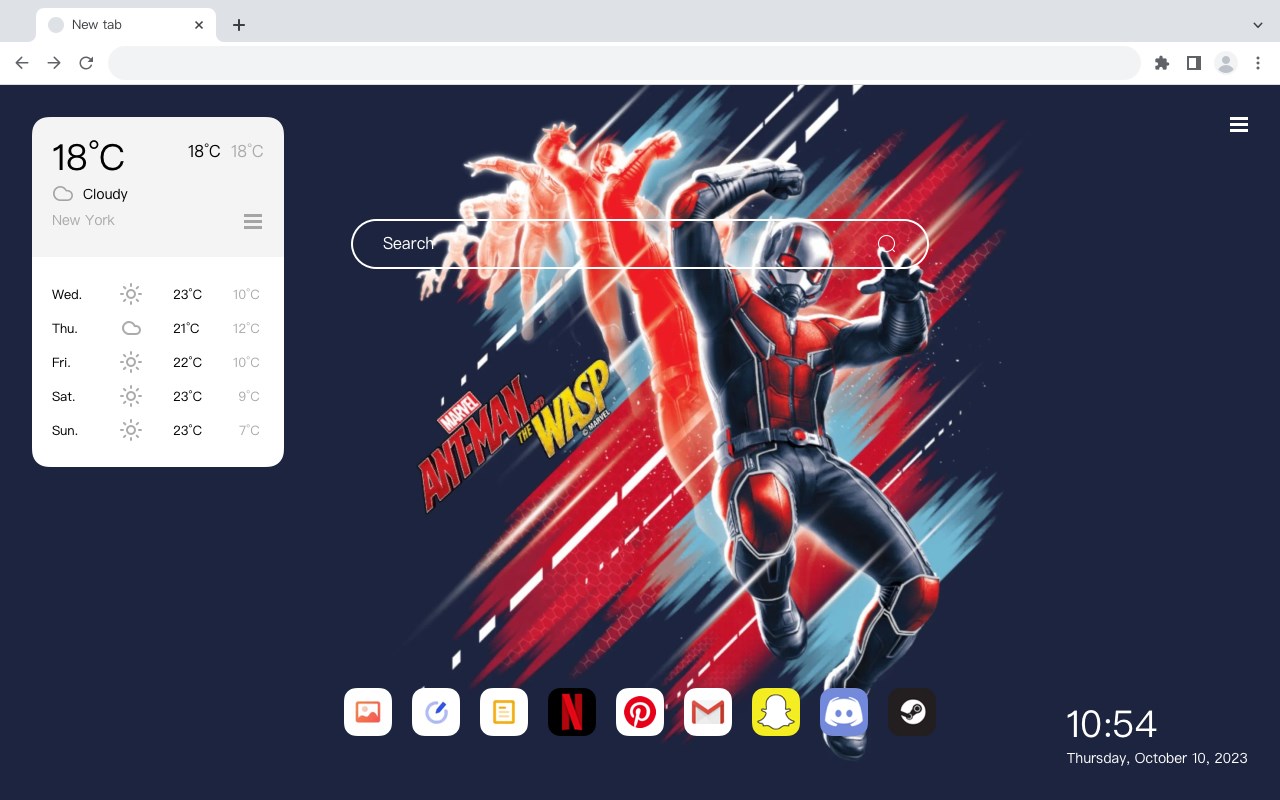Open the Steam shortcut

point(912,712)
